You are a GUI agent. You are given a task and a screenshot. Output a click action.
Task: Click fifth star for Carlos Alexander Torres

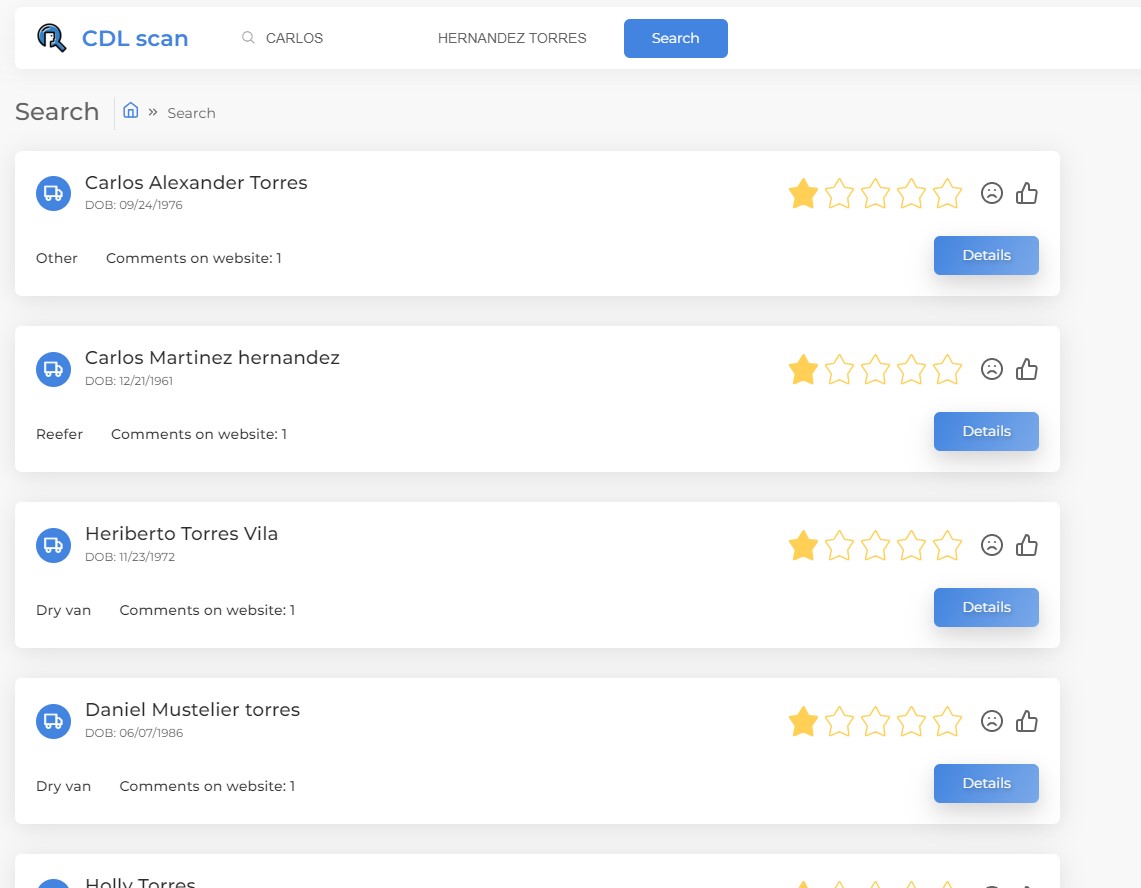(x=947, y=194)
